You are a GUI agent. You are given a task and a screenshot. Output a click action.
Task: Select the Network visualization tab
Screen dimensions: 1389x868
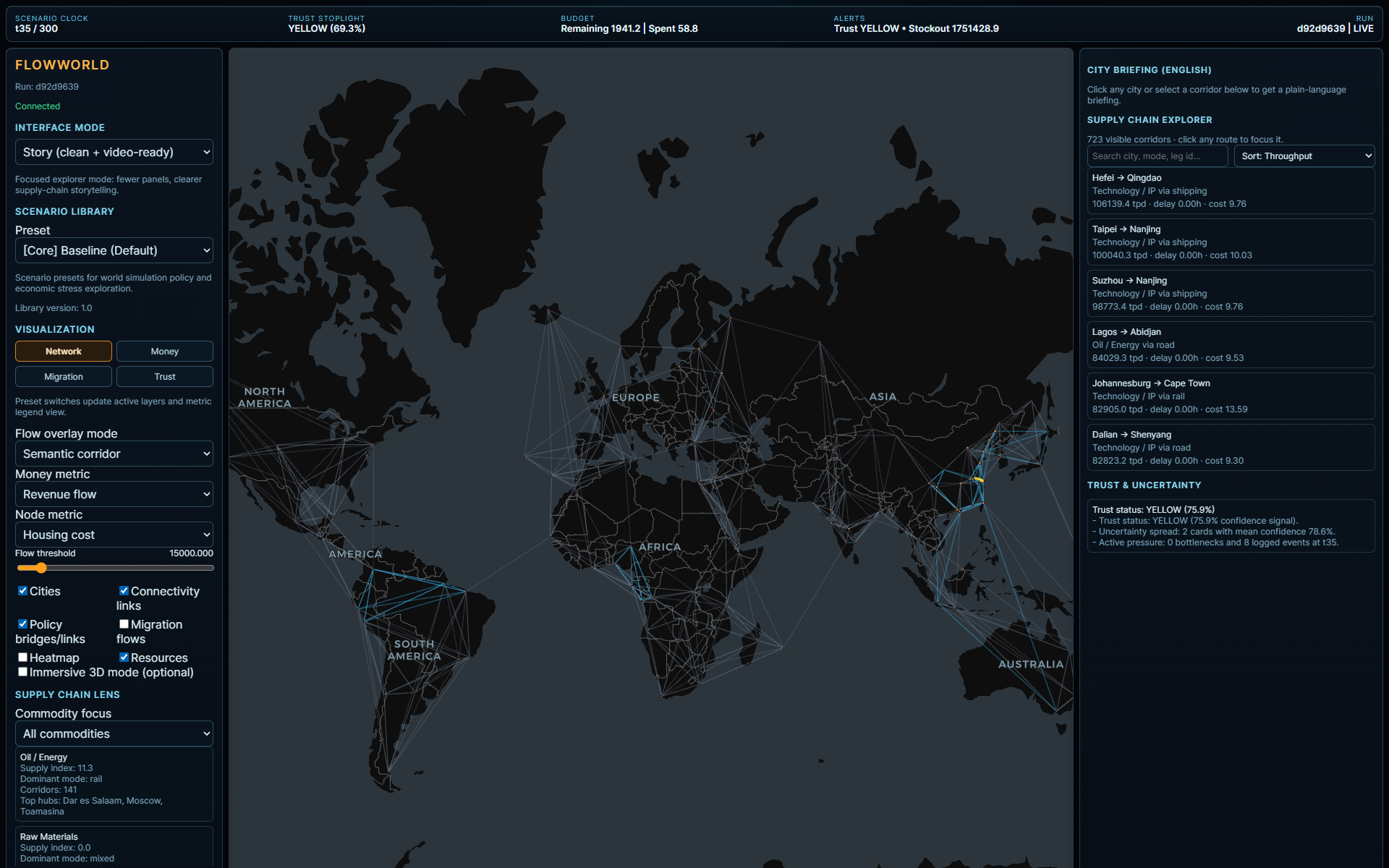(64, 352)
